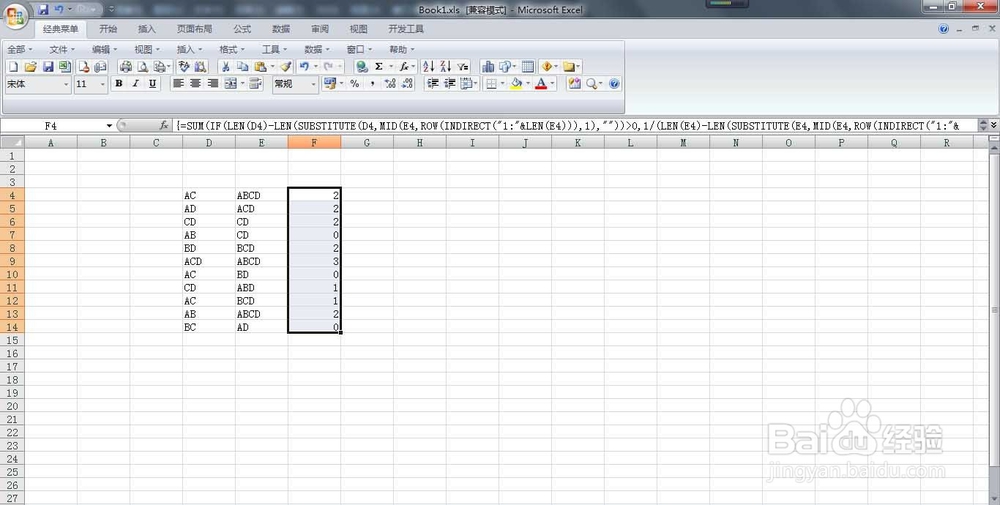Insert a column chart icon
Image resolution: width=1000 pixels, height=505 pixels.
coord(488,66)
